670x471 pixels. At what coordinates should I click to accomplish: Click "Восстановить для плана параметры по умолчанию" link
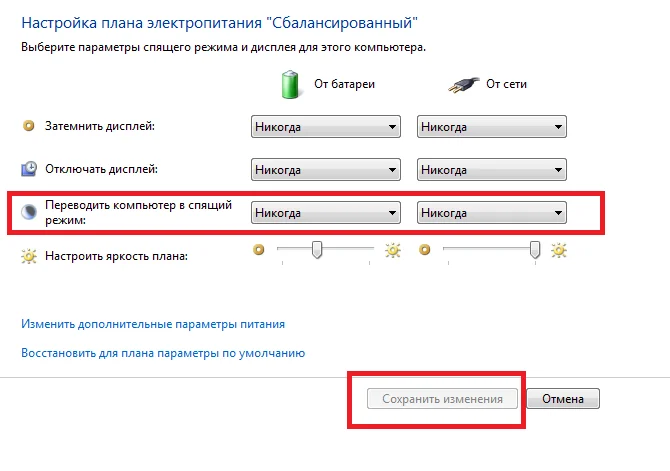coord(163,353)
